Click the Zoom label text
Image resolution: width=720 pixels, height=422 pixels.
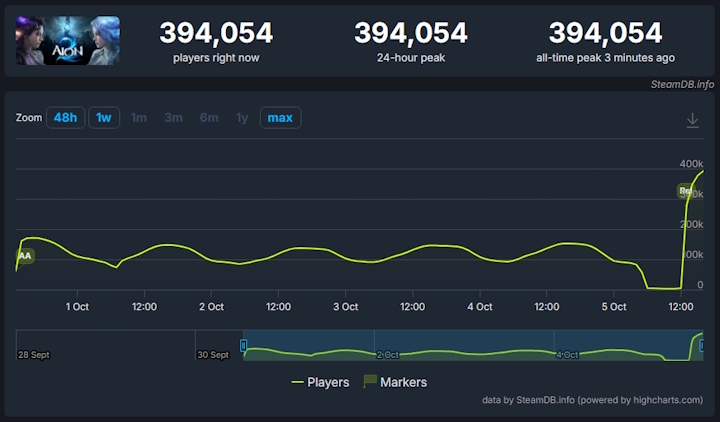tap(28, 118)
